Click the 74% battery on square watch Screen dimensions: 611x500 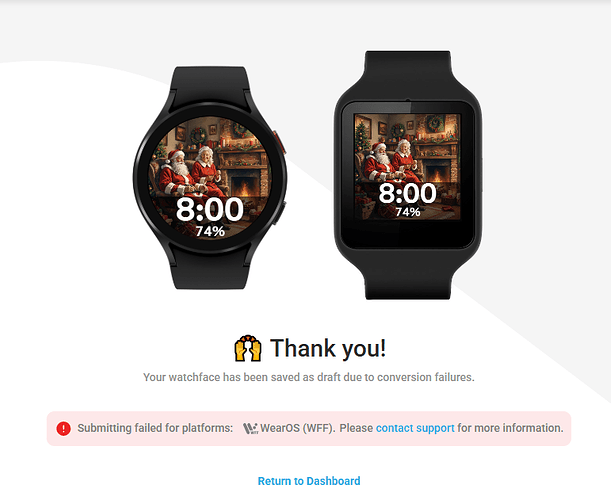(408, 212)
